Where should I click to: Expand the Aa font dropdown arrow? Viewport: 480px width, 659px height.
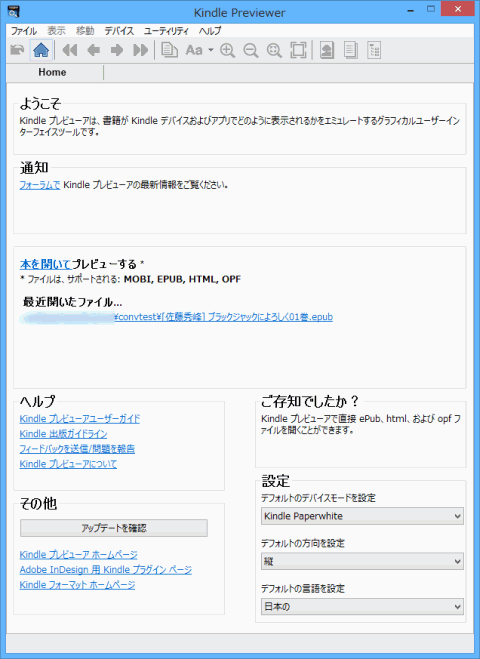pyautogui.click(x=211, y=50)
